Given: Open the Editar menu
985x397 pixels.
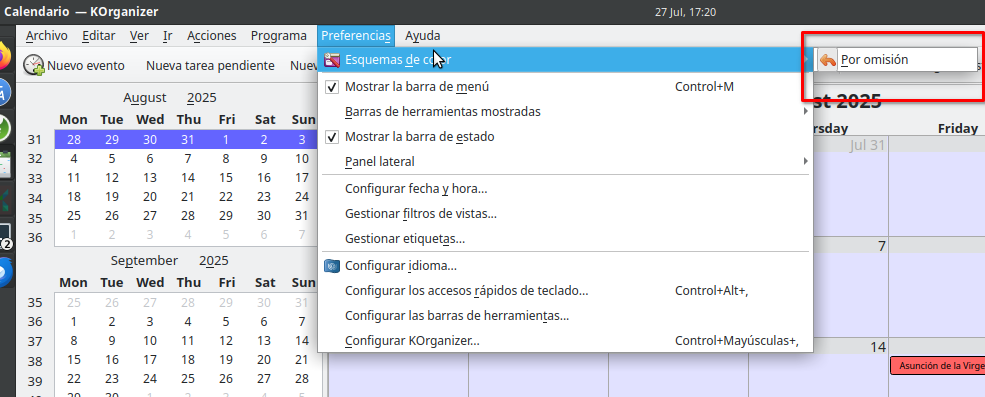Looking at the screenshot, I should pos(99,36).
